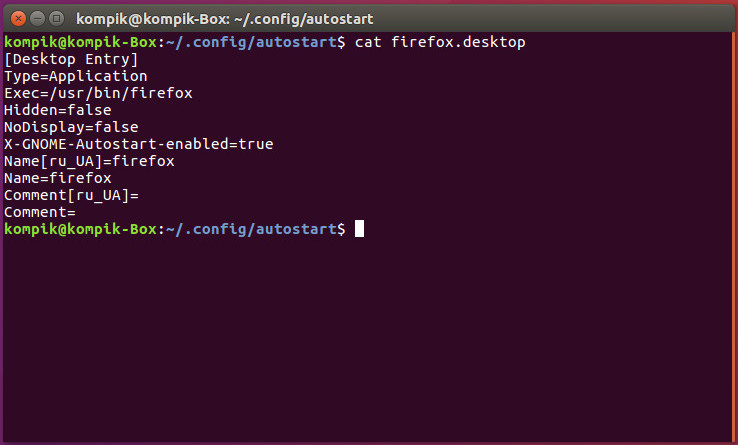738x445 pixels.
Task: Click the X-GNOME-Autostart-enabled=true line
Action: pyautogui.click(x=139, y=144)
